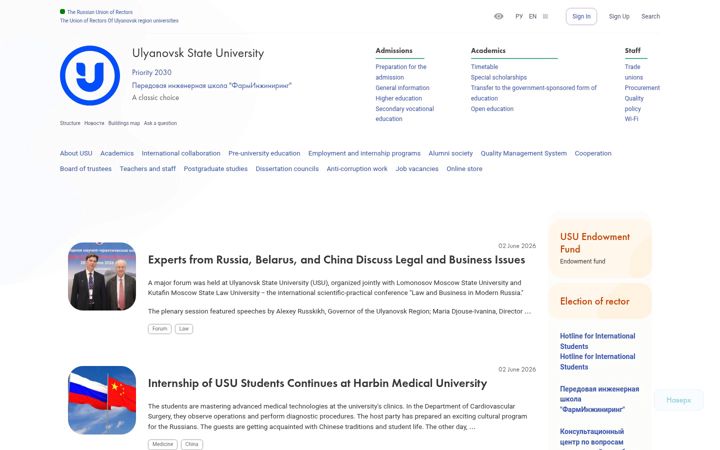Open Online store menu item

click(x=464, y=169)
